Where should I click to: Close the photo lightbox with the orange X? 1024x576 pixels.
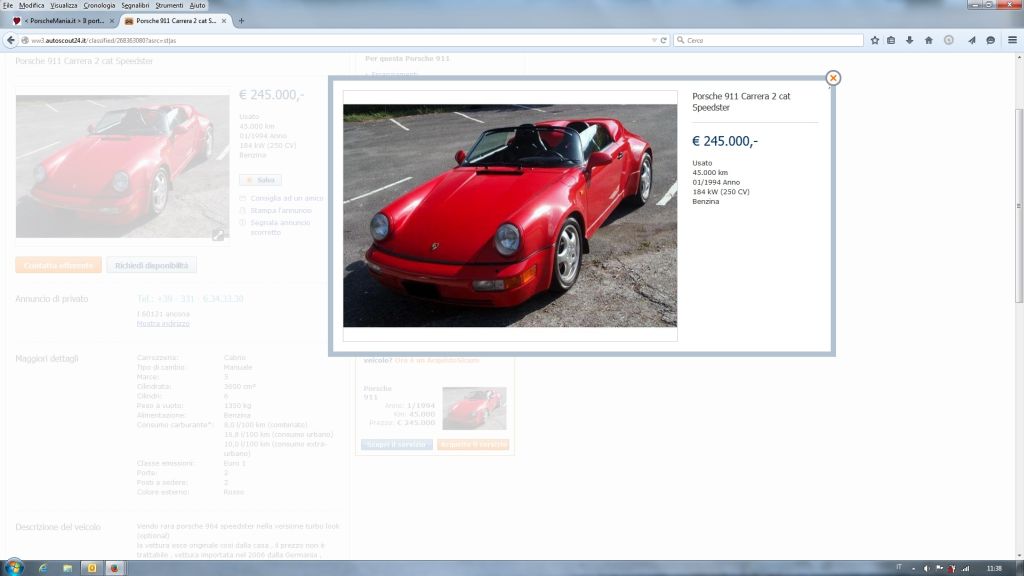(833, 78)
